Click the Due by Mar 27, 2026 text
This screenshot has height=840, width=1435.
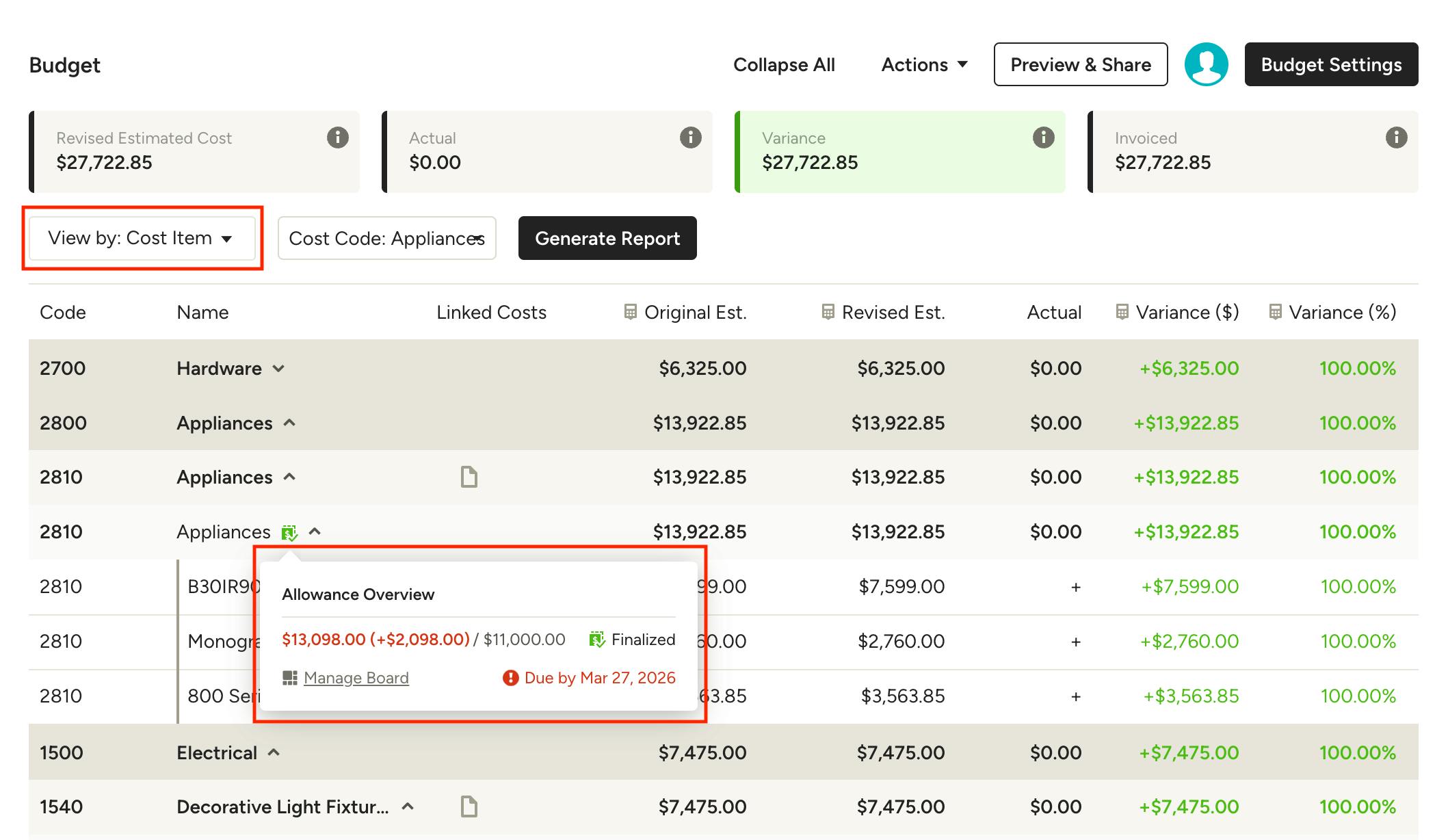point(600,678)
